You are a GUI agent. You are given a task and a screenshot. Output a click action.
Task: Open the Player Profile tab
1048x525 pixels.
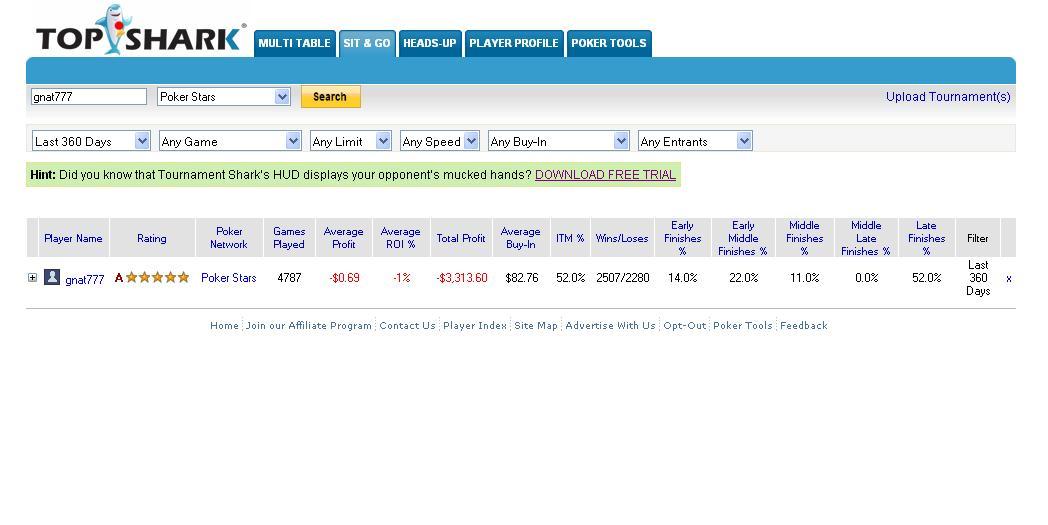513,43
